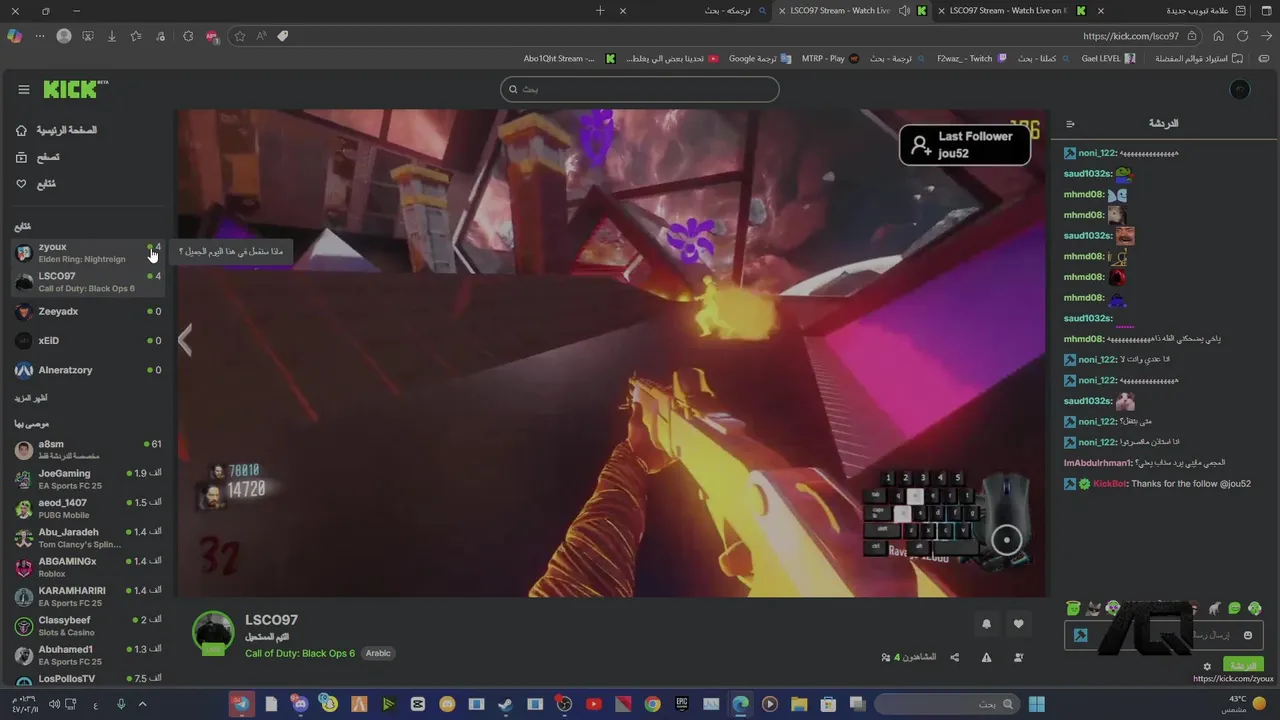Open the emoji picker in chat input
The width and height of the screenshot is (1280, 720).
1248,635
